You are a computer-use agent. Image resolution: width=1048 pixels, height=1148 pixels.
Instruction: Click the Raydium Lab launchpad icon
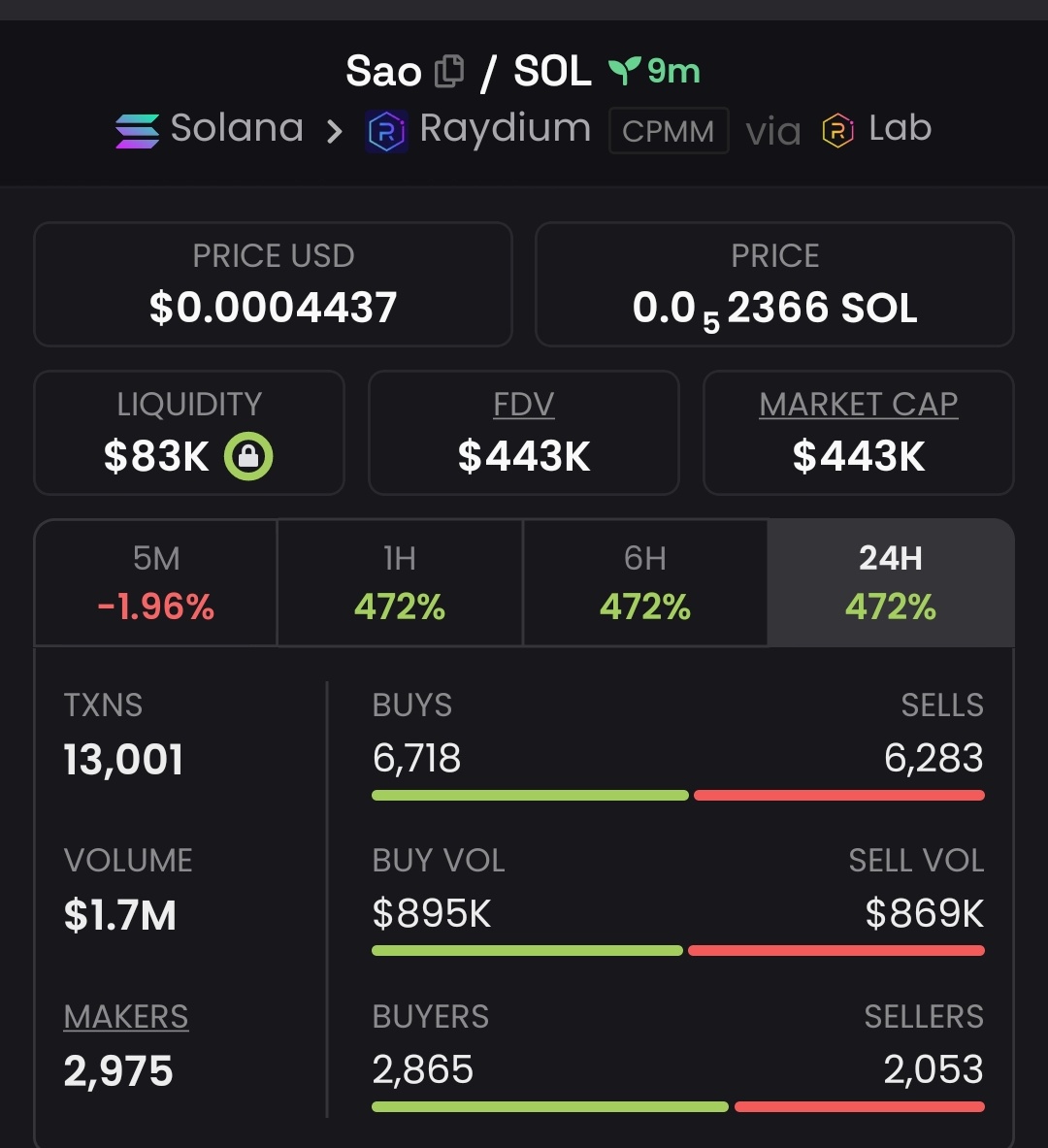(x=837, y=131)
